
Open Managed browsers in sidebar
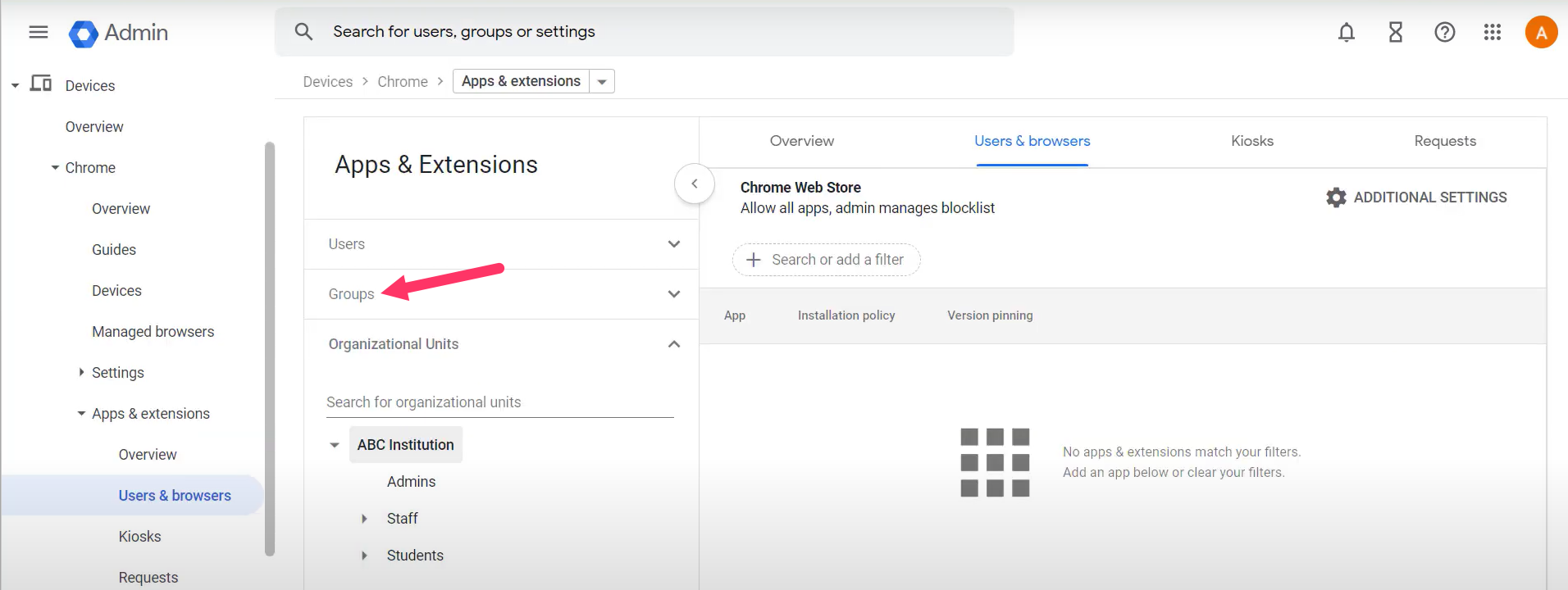(153, 332)
